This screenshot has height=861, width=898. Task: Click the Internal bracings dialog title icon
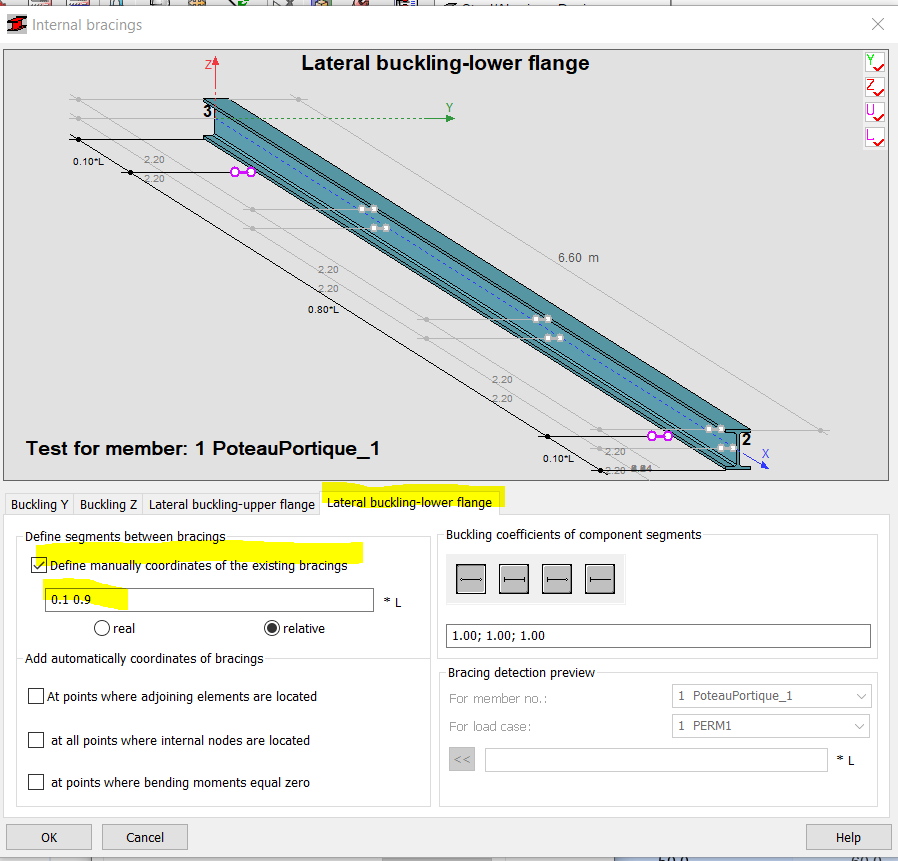point(16,23)
